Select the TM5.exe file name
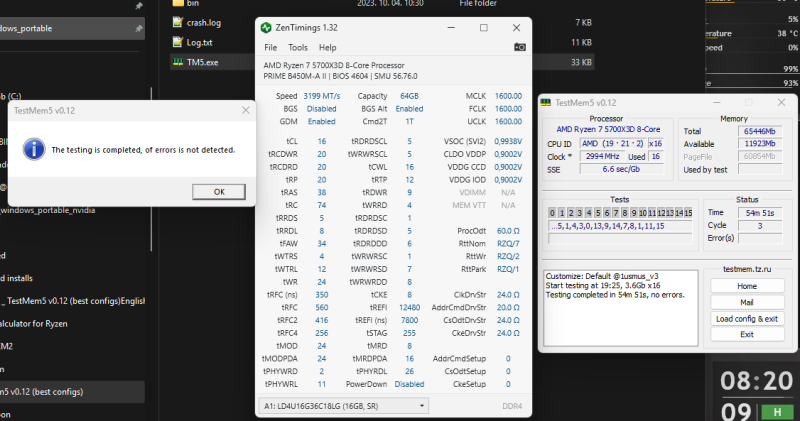This screenshot has height=421, width=800. (203, 63)
